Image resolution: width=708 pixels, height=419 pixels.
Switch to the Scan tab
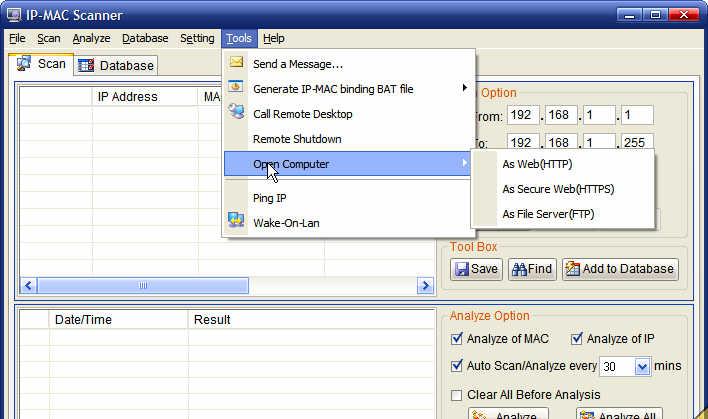pyautogui.click(x=41, y=64)
